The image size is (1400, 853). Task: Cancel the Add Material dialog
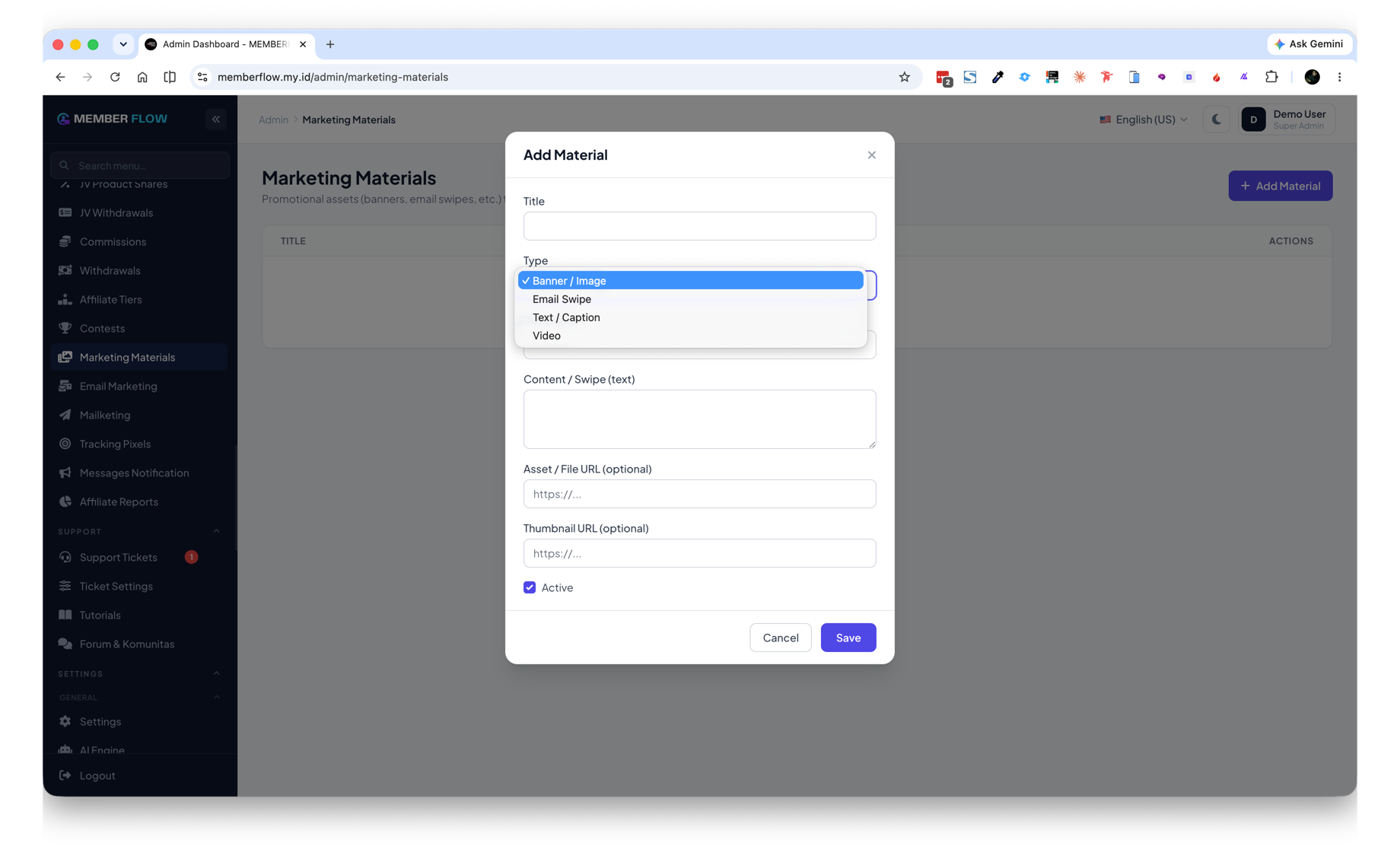point(780,638)
